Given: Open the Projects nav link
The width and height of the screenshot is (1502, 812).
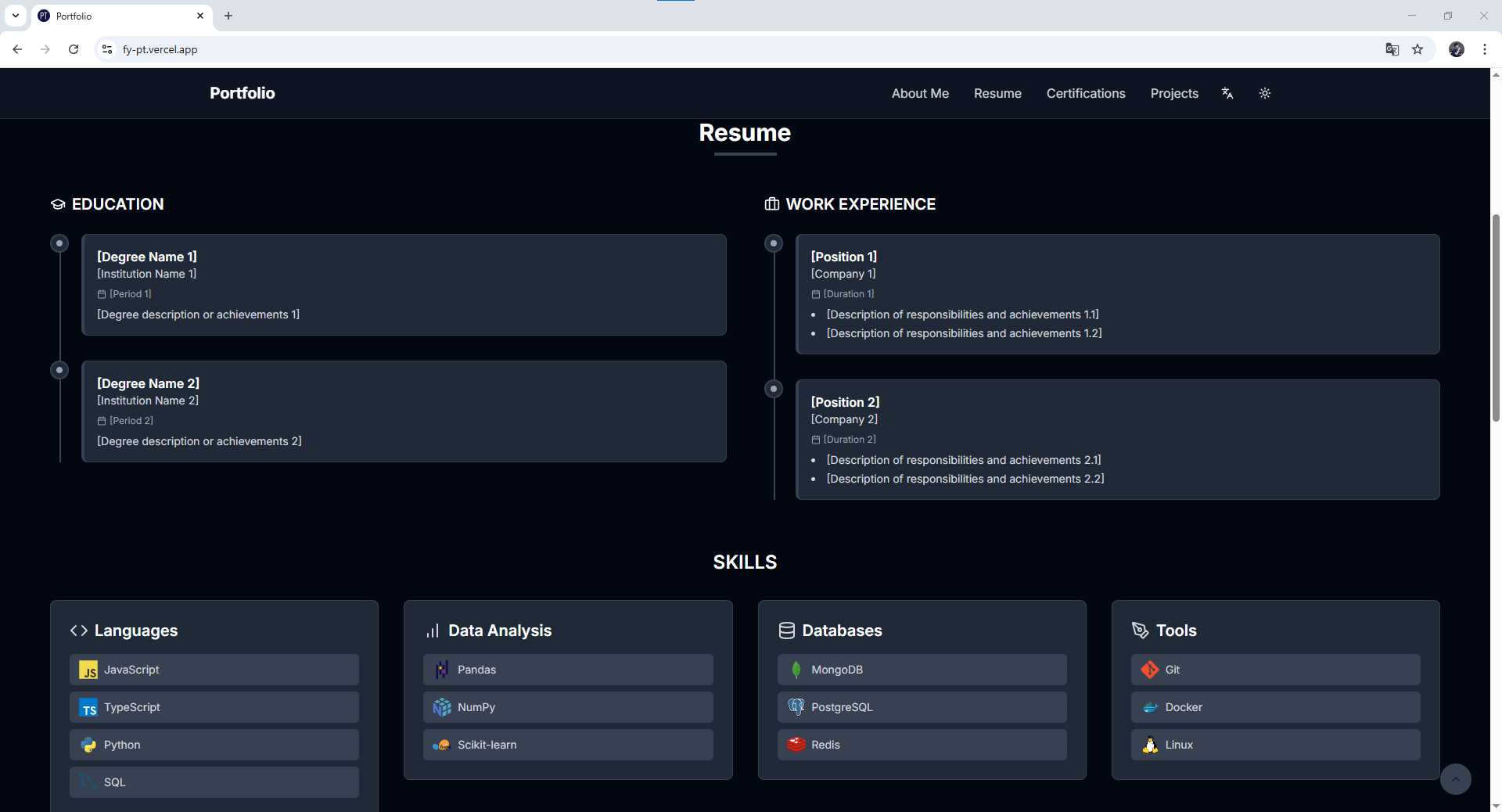Looking at the screenshot, I should click(1174, 93).
